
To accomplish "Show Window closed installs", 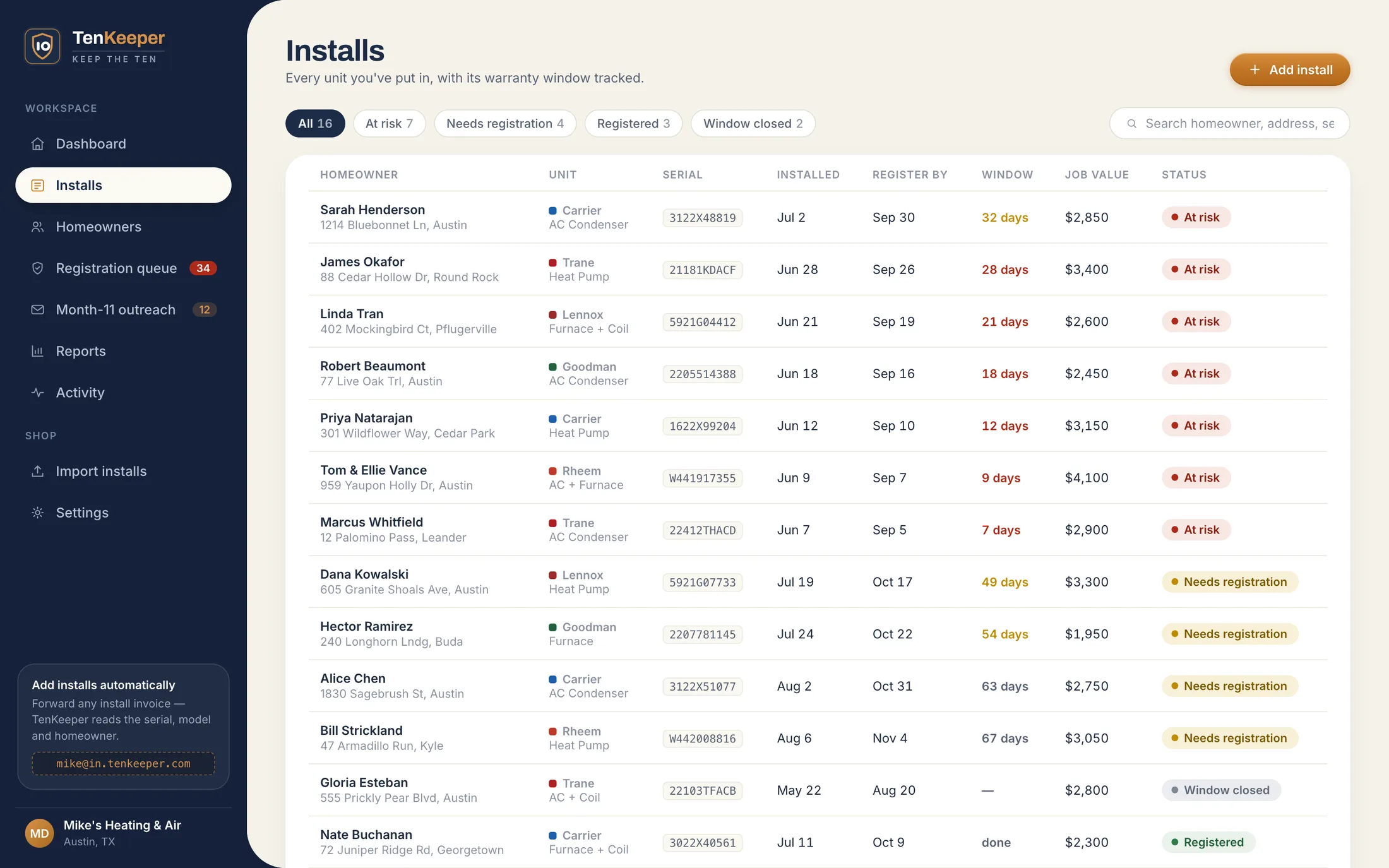I will pos(753,124).
